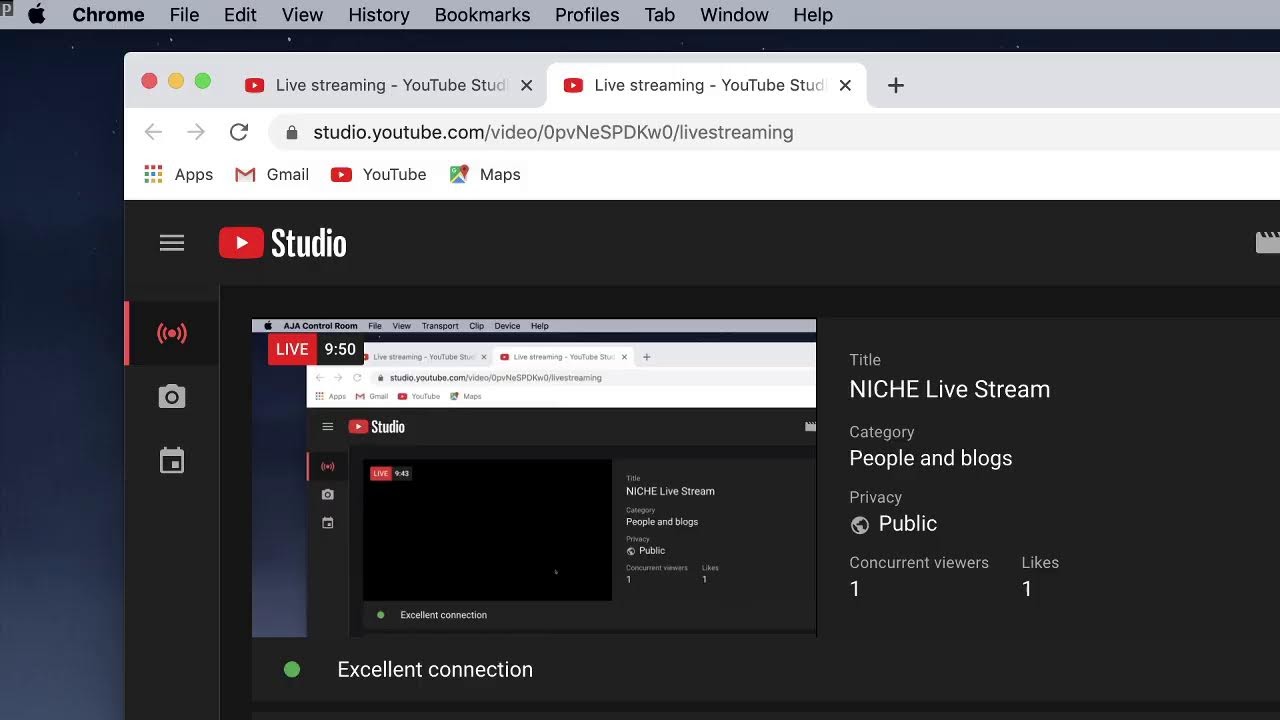This screenshot has width=1280, height=720.
Task: Click the clapperboard icon at top right
Action: click(x=1267, y=243)
